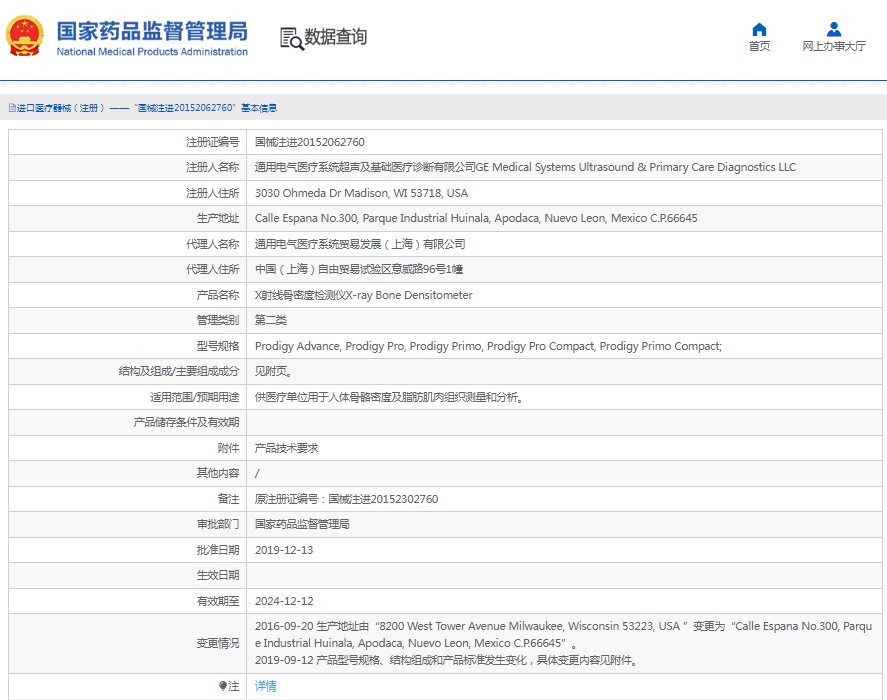Select attachment 产品技术要求 value
Image resolution: width=887 pixels, height=700 pixels.
[x=286, y=448]
